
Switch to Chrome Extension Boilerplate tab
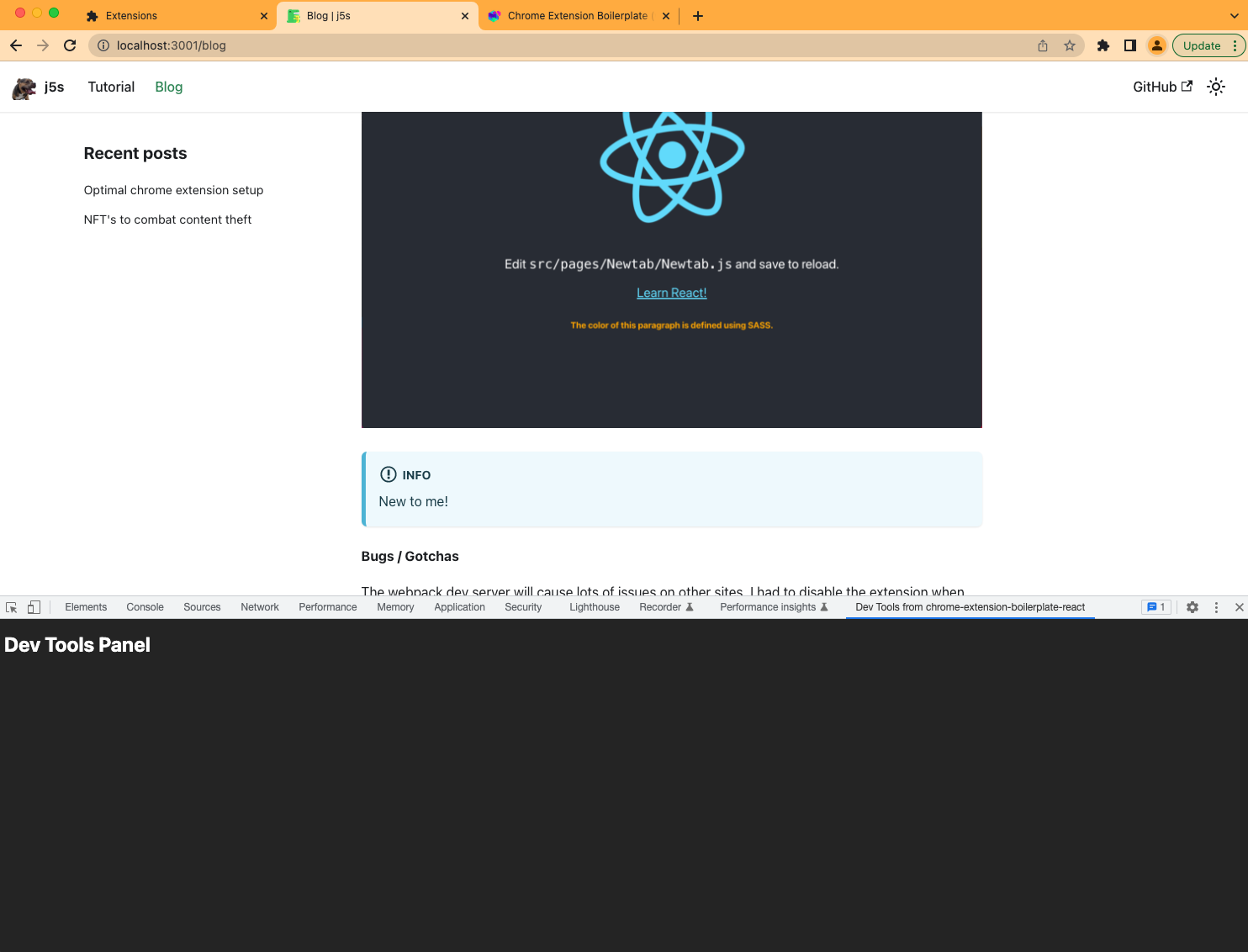pyautogui.click(x=579, y=16)
